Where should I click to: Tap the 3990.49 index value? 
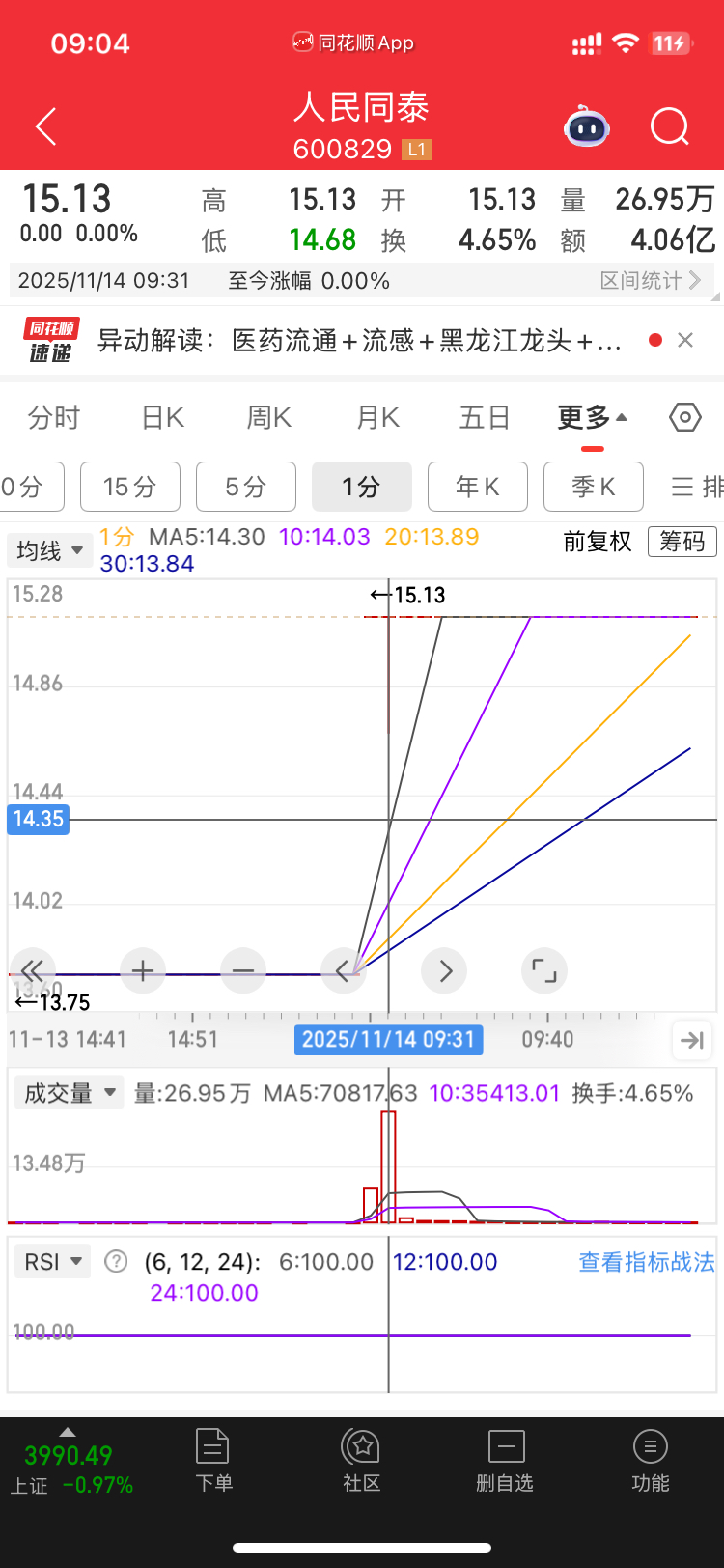click(68, 1454)
